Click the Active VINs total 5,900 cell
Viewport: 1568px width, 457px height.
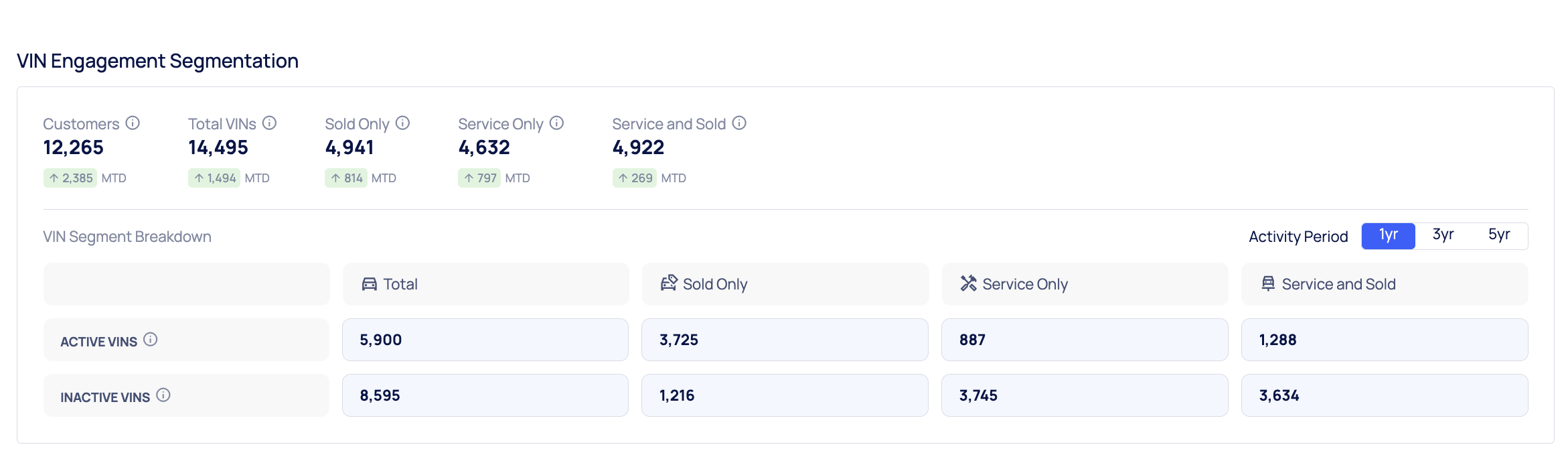point(485,340)
